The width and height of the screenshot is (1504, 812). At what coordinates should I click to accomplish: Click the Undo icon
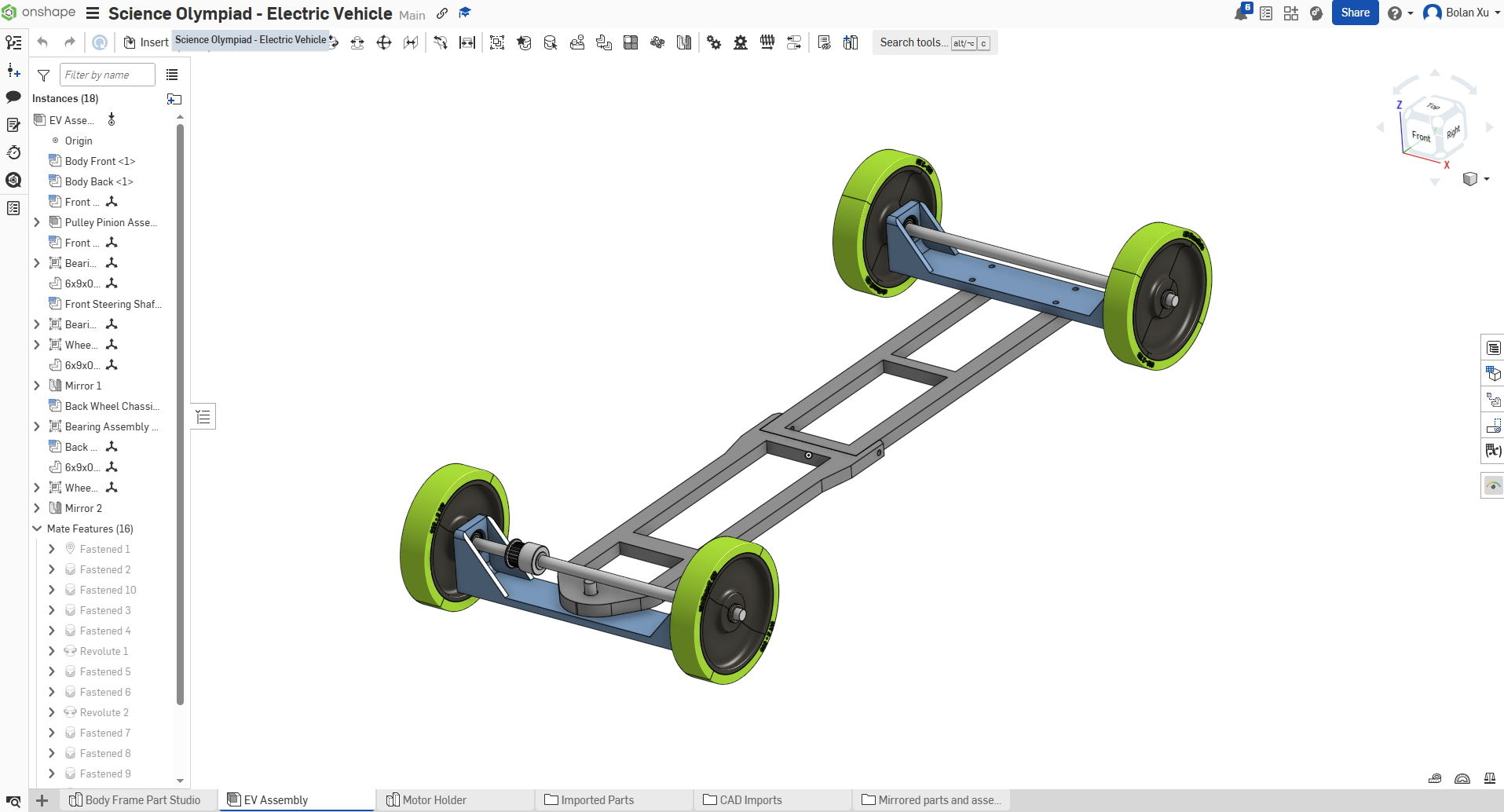click(x=42, y=42)
